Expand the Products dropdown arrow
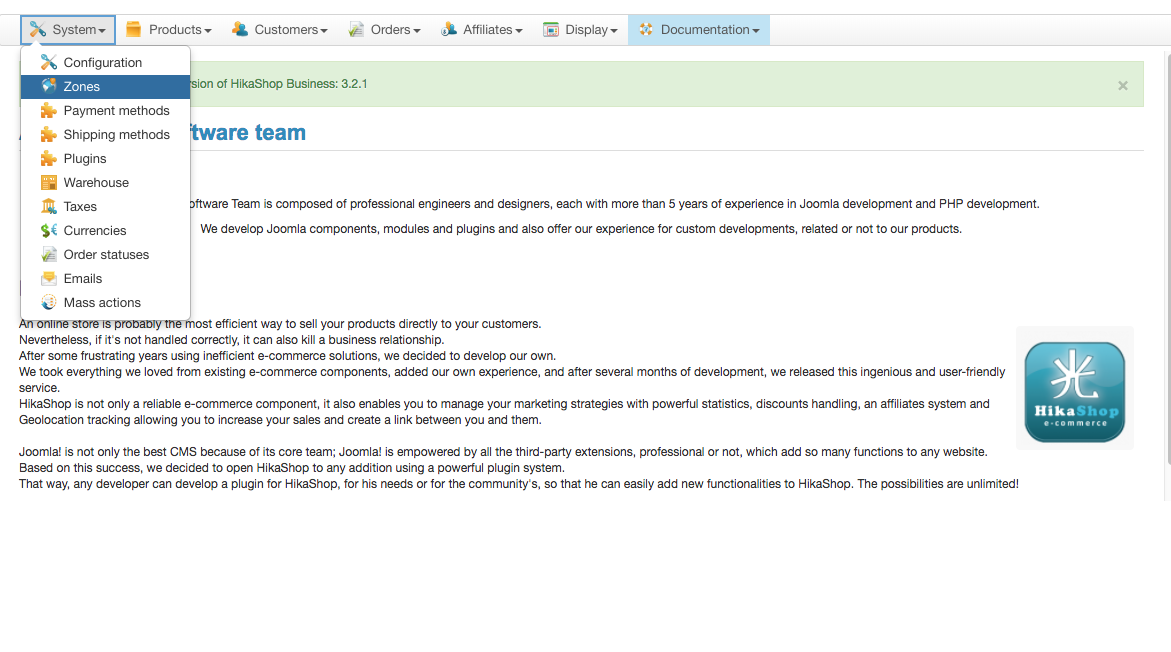Image resolution: width=1171 pixels, height=652 pixels. pos(208,31)
